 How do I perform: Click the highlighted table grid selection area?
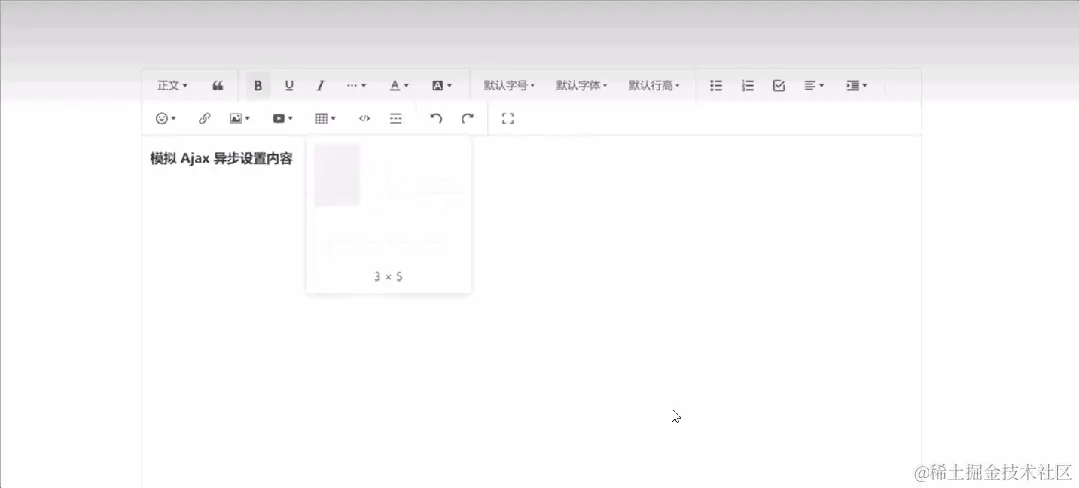click(337, 175)
